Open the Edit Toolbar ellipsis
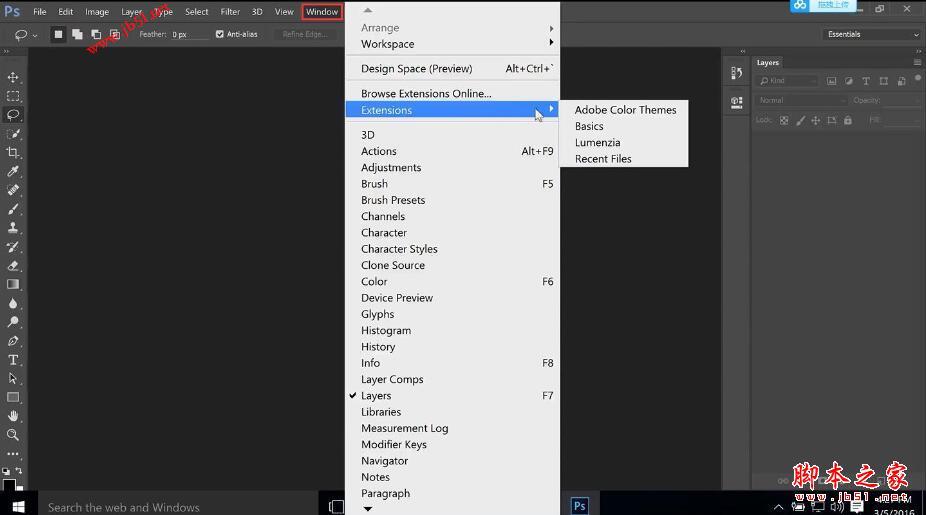This screenshot has width=926, height=515. coord(12,454)
